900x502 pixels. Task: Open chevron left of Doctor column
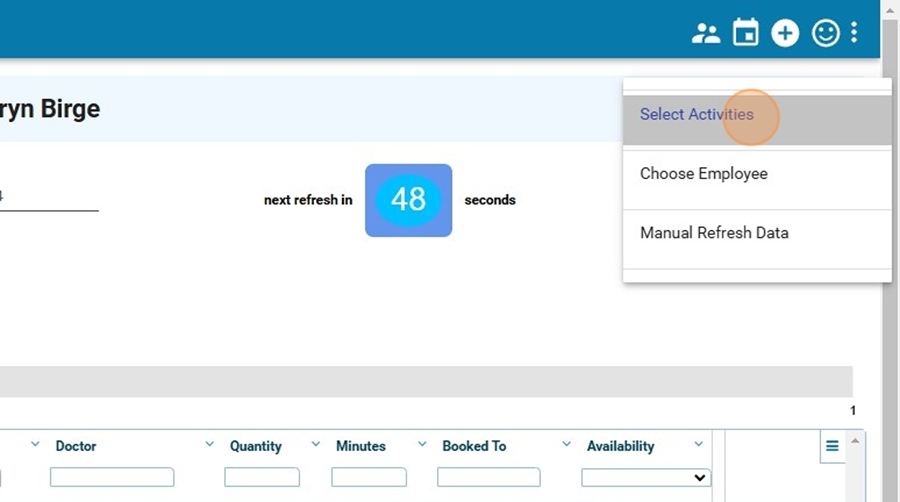click(x=35, y=444)
